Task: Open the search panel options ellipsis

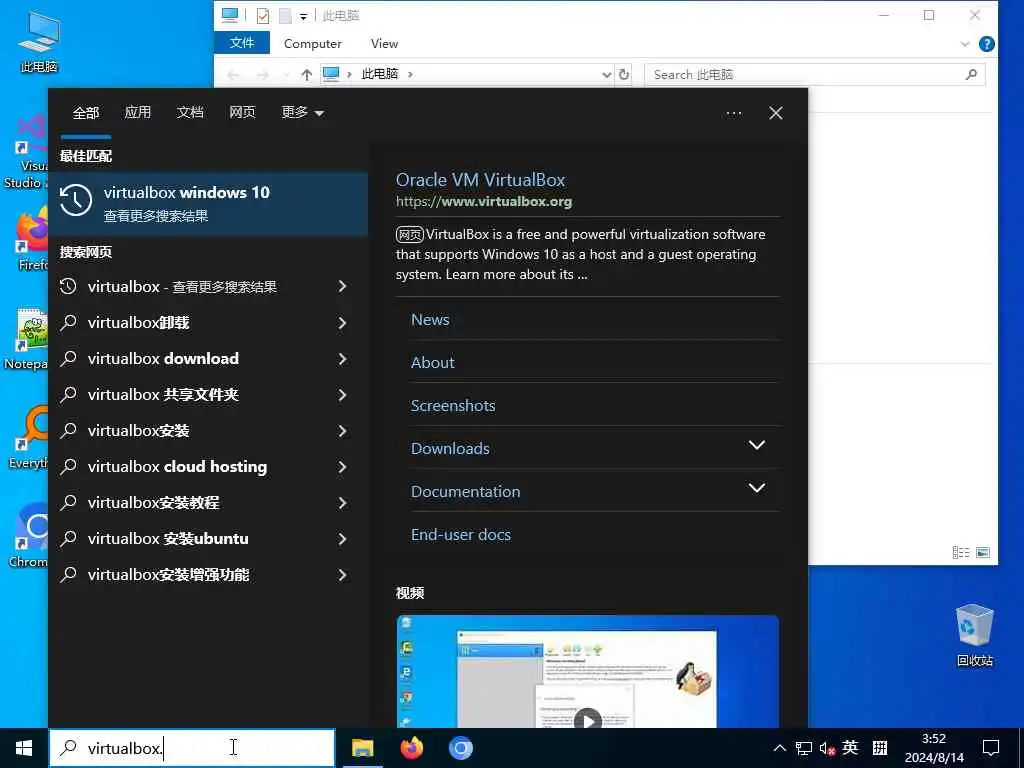Action: pos(733,113)
